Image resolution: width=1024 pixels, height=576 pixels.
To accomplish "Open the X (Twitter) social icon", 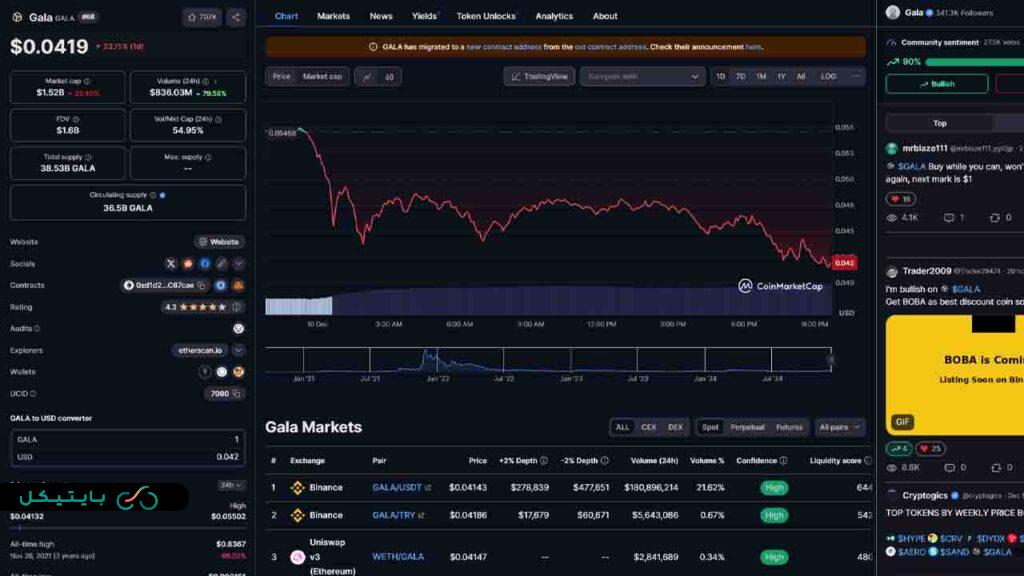I will (x=171, y=264).
